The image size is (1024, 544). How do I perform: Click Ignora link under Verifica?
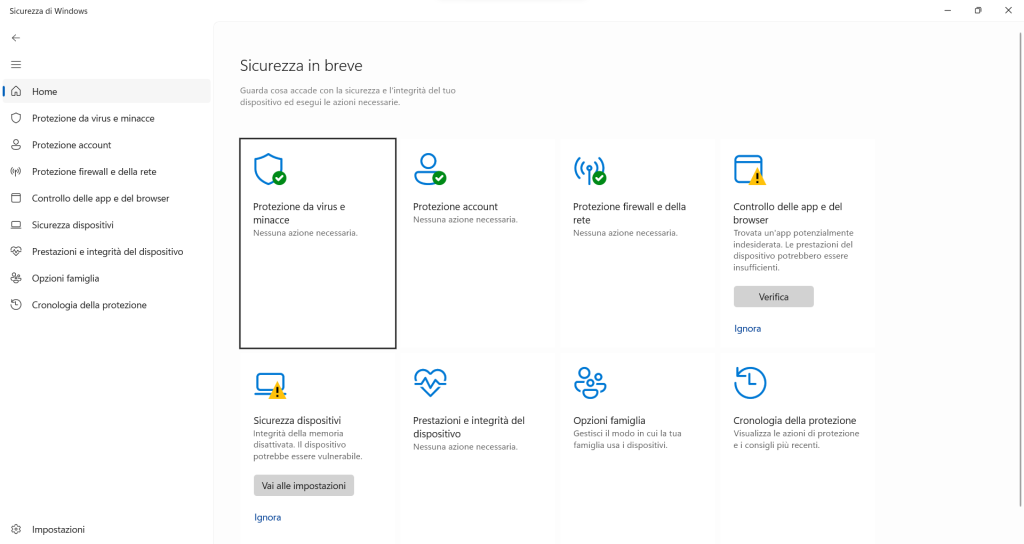pyautogui.click(x=747, y=328)
